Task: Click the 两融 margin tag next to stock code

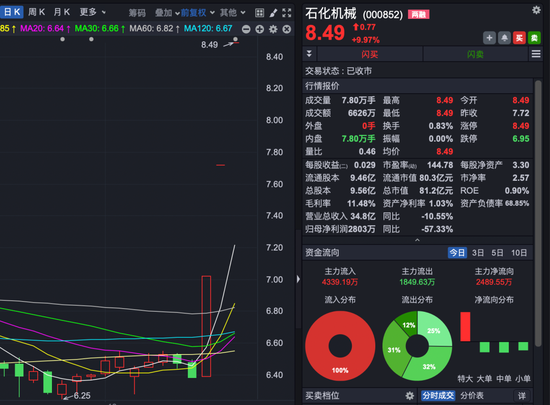Action: pos(418,14)
